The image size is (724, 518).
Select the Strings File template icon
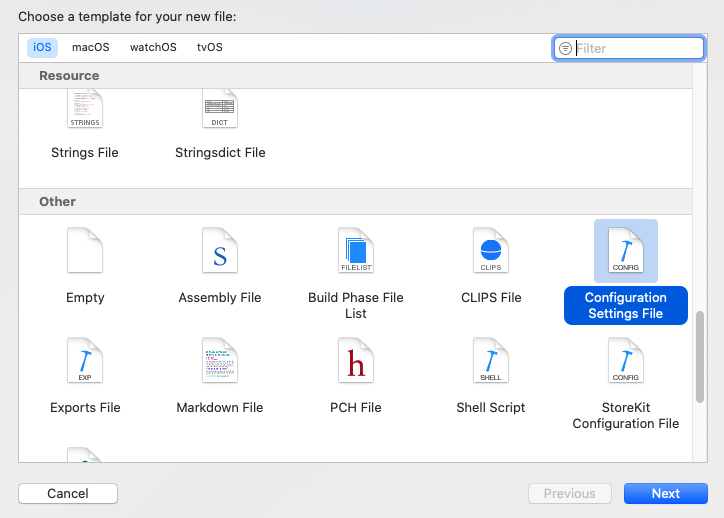(85, 110)
